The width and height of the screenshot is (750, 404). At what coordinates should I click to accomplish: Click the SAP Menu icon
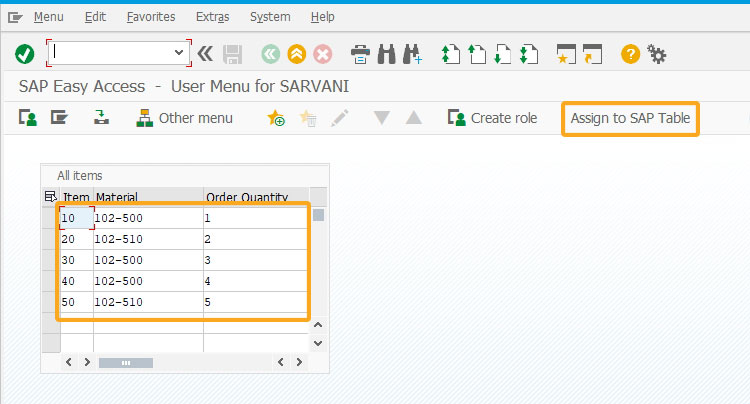[x=59, y=118]
